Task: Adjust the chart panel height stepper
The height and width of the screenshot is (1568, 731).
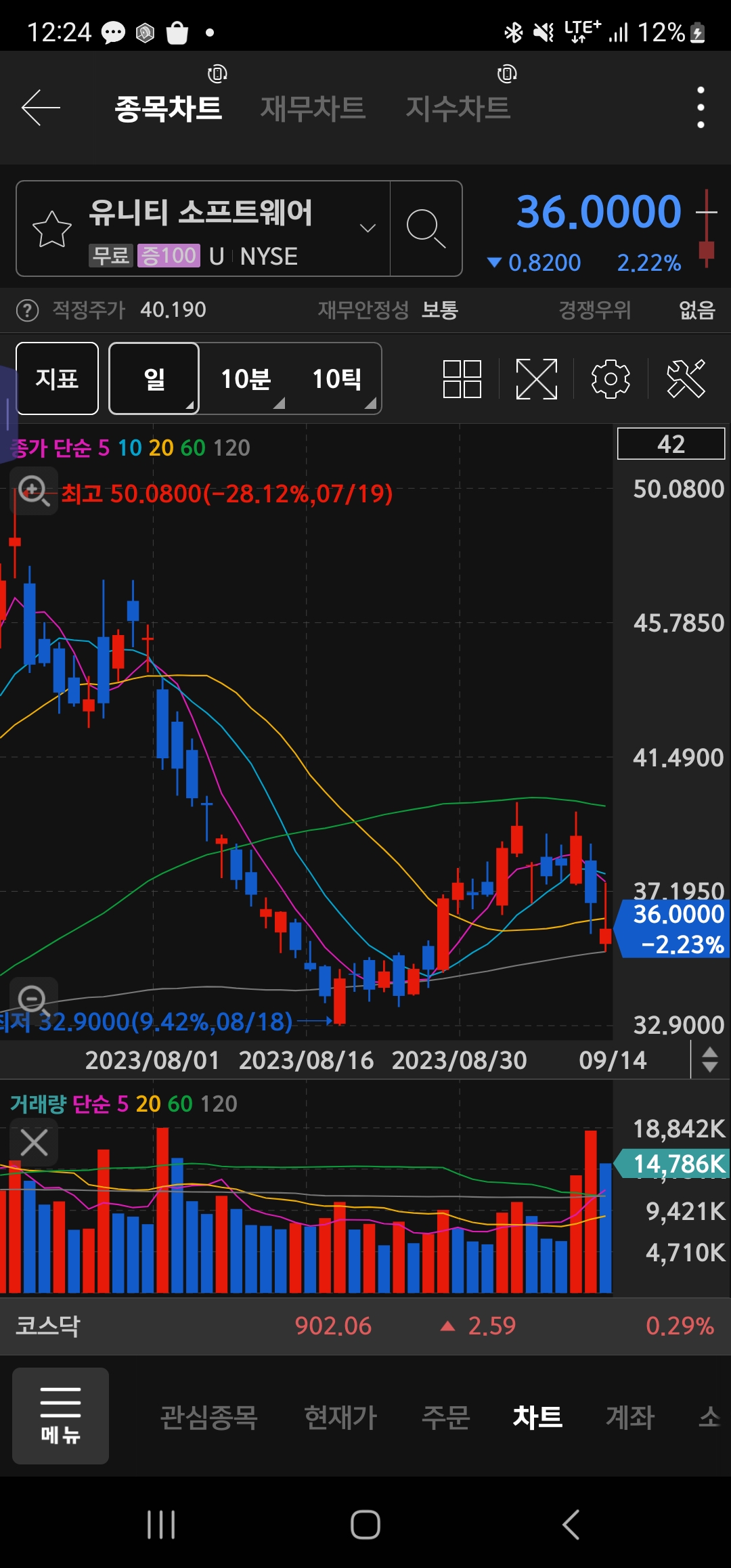Action: point(709,1060)
